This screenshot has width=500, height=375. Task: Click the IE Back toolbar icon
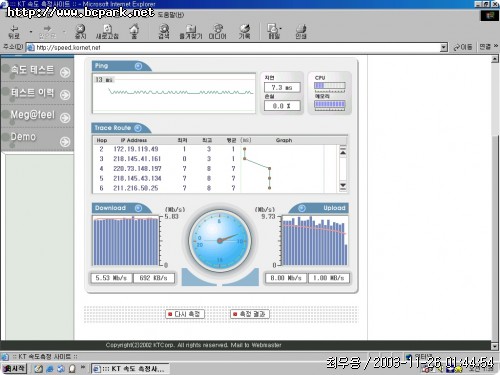pos(14,32)
